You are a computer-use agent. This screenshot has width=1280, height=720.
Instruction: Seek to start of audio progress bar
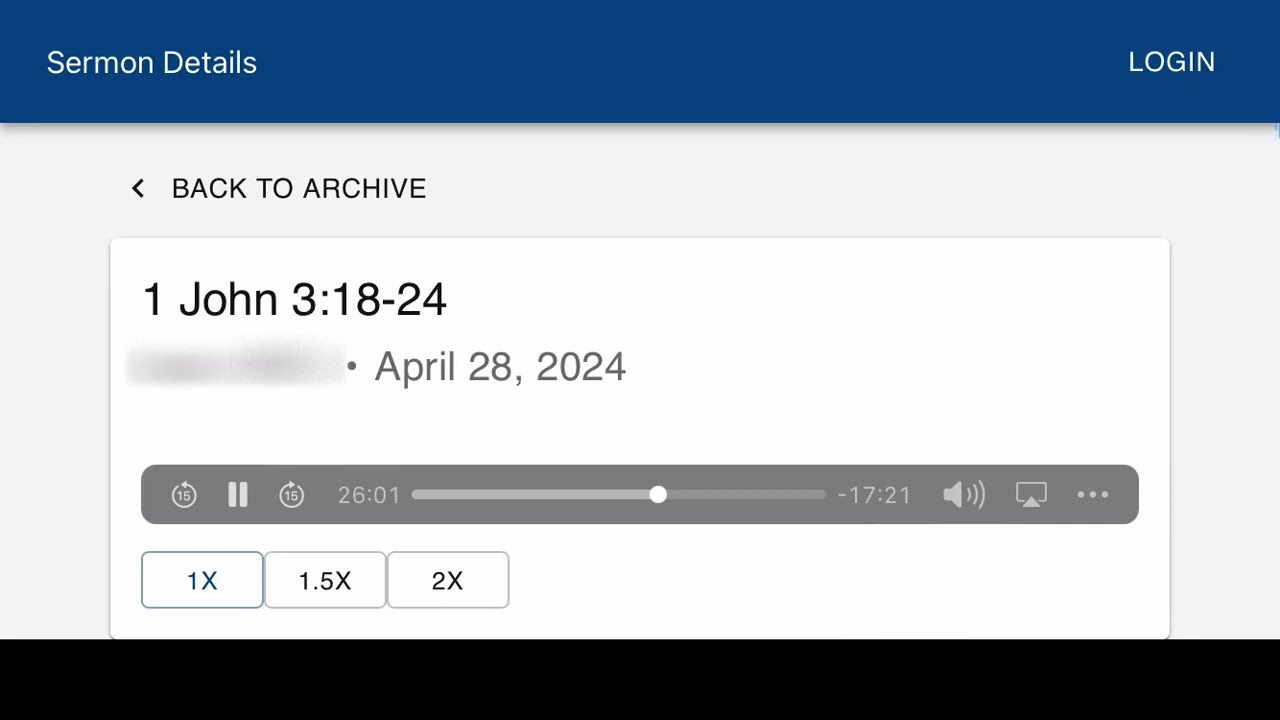pyautogui.click(x=415, y=494)
